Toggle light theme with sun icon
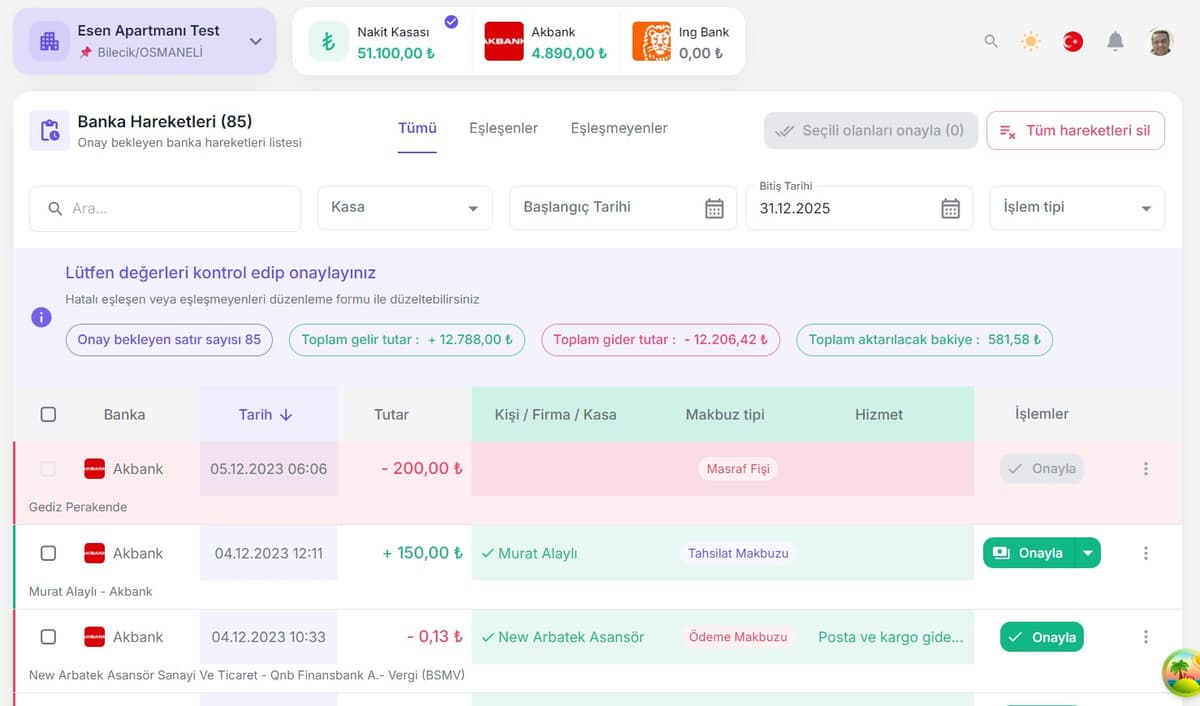The image size is (1200, 706). pyautogui.click(x=1031, y=41)
